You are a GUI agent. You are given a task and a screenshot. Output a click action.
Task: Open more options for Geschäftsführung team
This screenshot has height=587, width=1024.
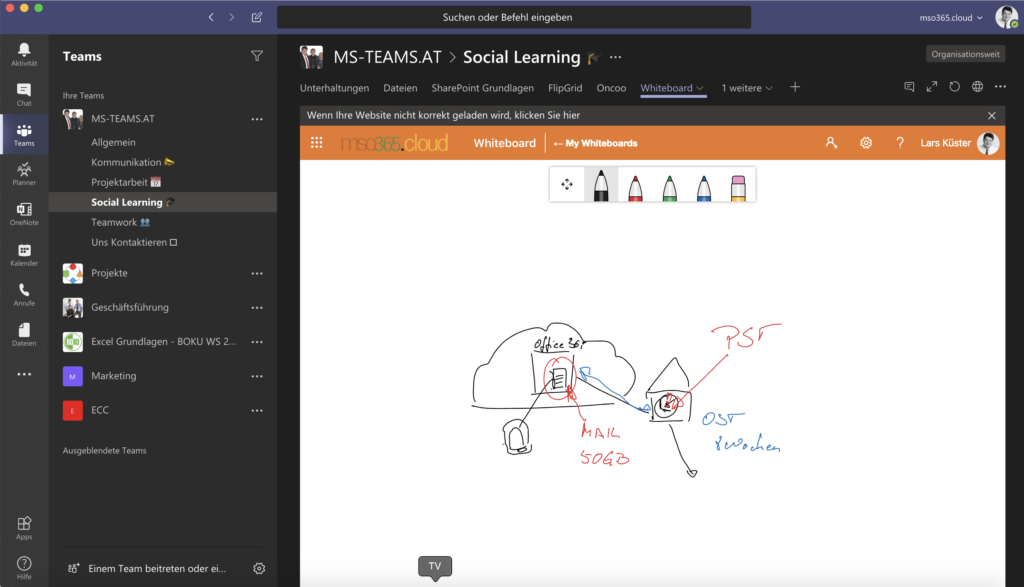click(257, 308)
